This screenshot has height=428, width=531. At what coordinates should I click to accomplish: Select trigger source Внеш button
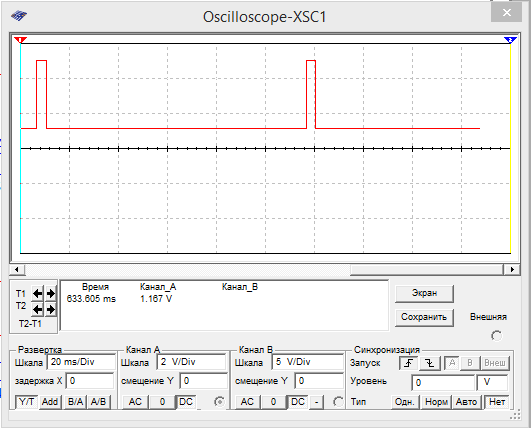(495, 363)
